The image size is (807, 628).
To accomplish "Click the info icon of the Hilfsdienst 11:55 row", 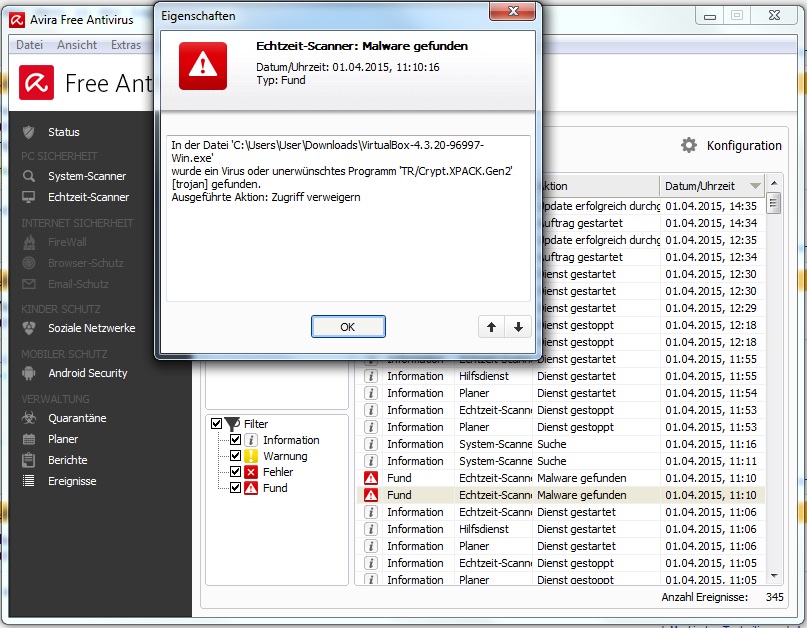I will point(371,376).
